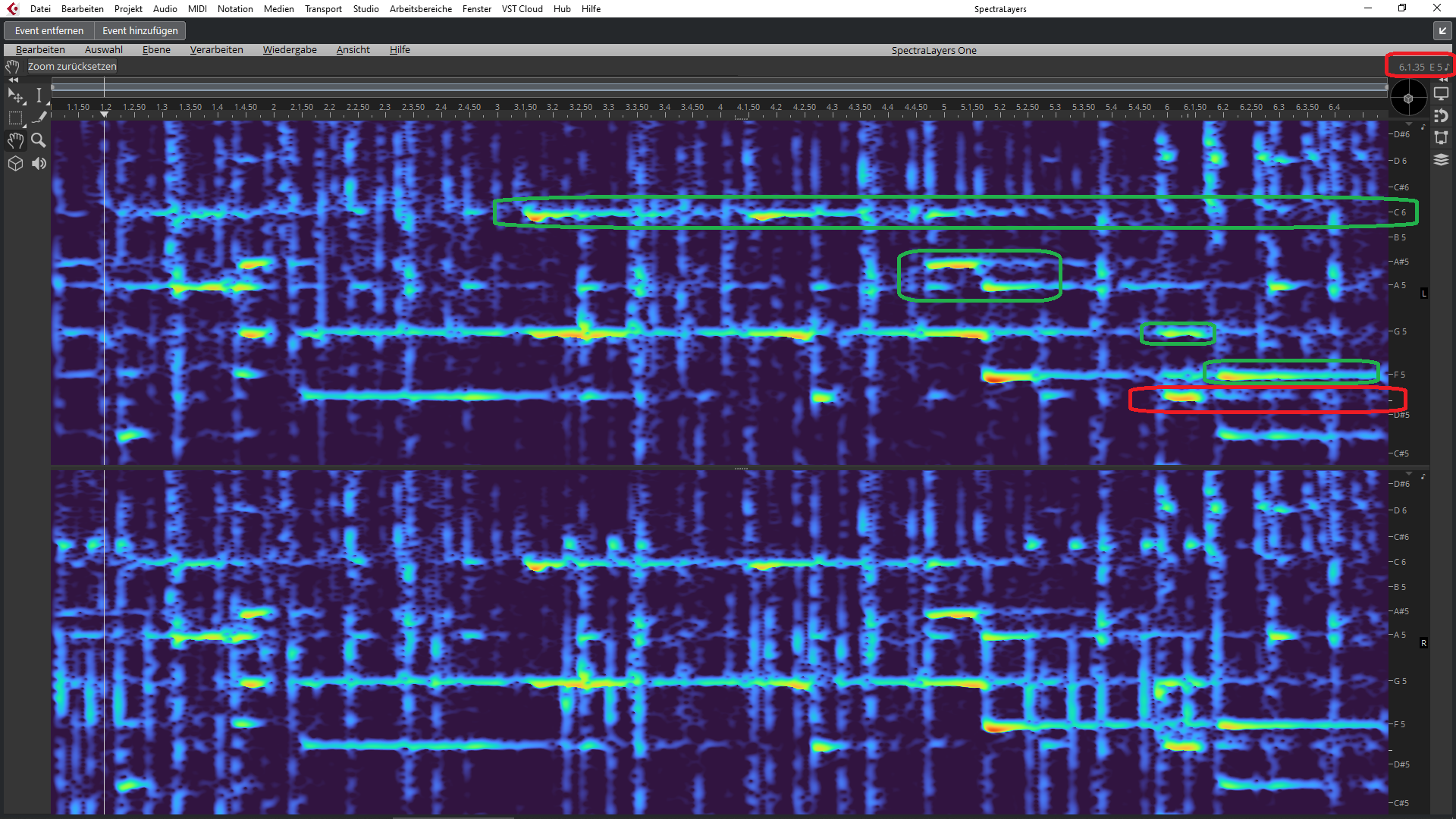Open the Fenster menu
Viewport: 1456px width, 819px height.
476,9
